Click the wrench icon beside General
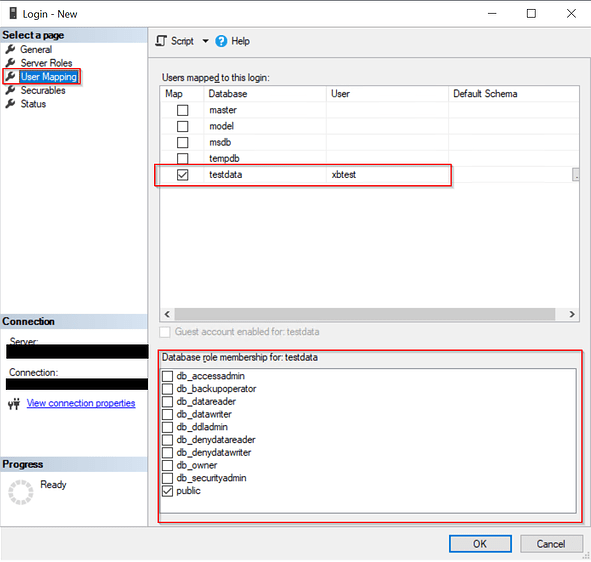591x562 pixels. pos(11,49)
